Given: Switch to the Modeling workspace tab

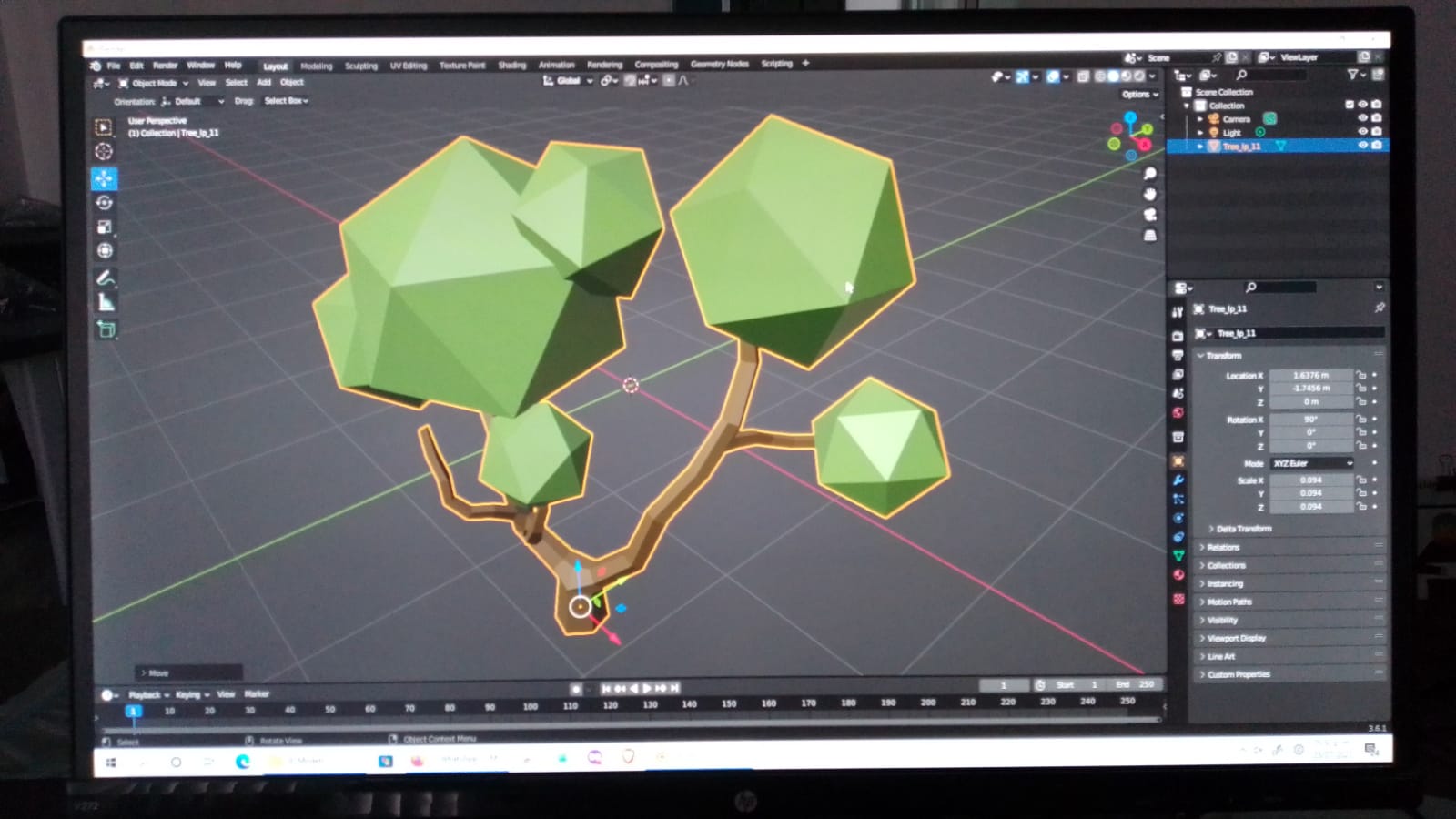Looking at the screenshot, I should pos(316,66).
